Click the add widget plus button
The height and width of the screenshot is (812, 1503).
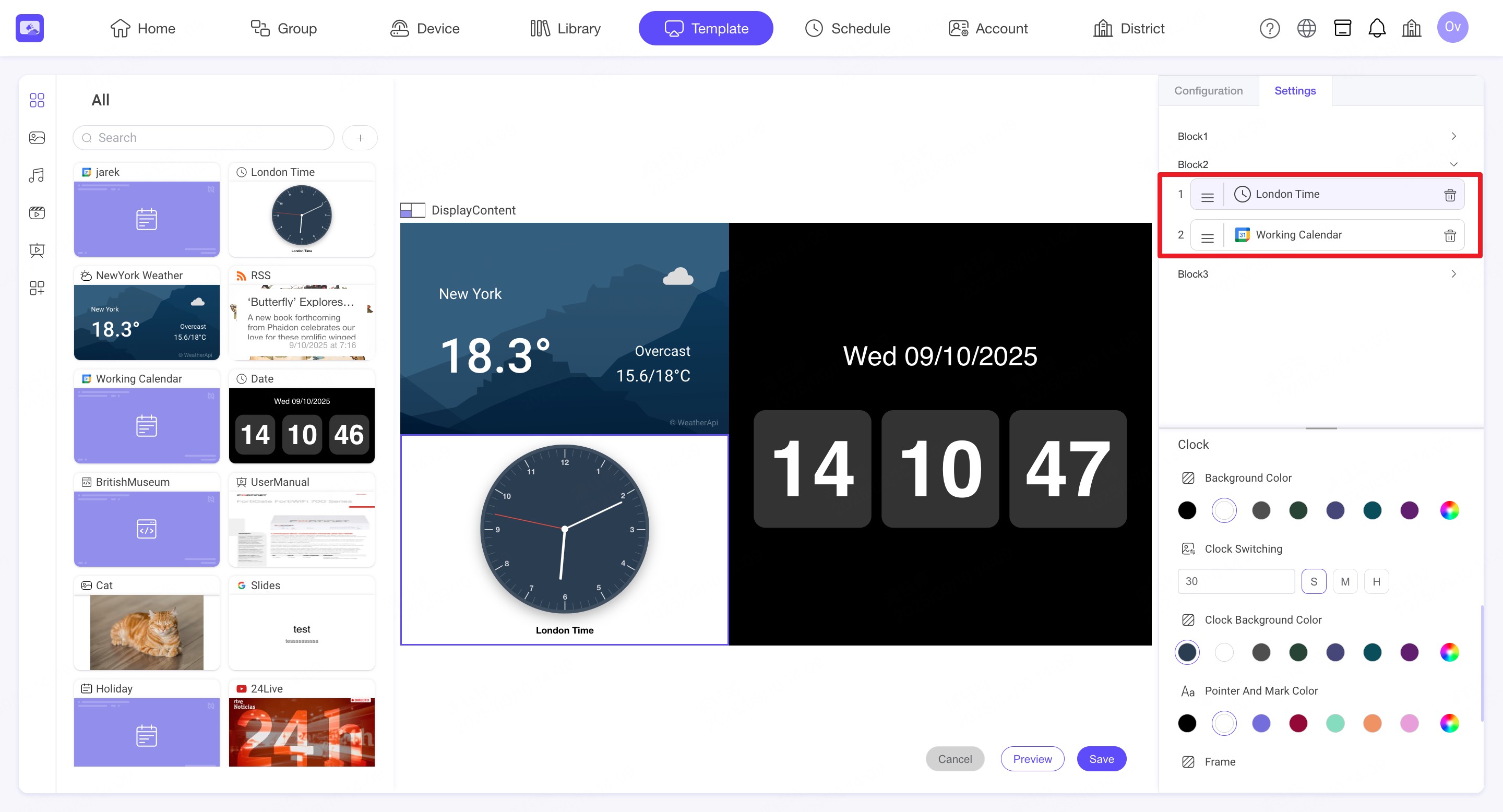pyautogui.click(x=360, y=138)
